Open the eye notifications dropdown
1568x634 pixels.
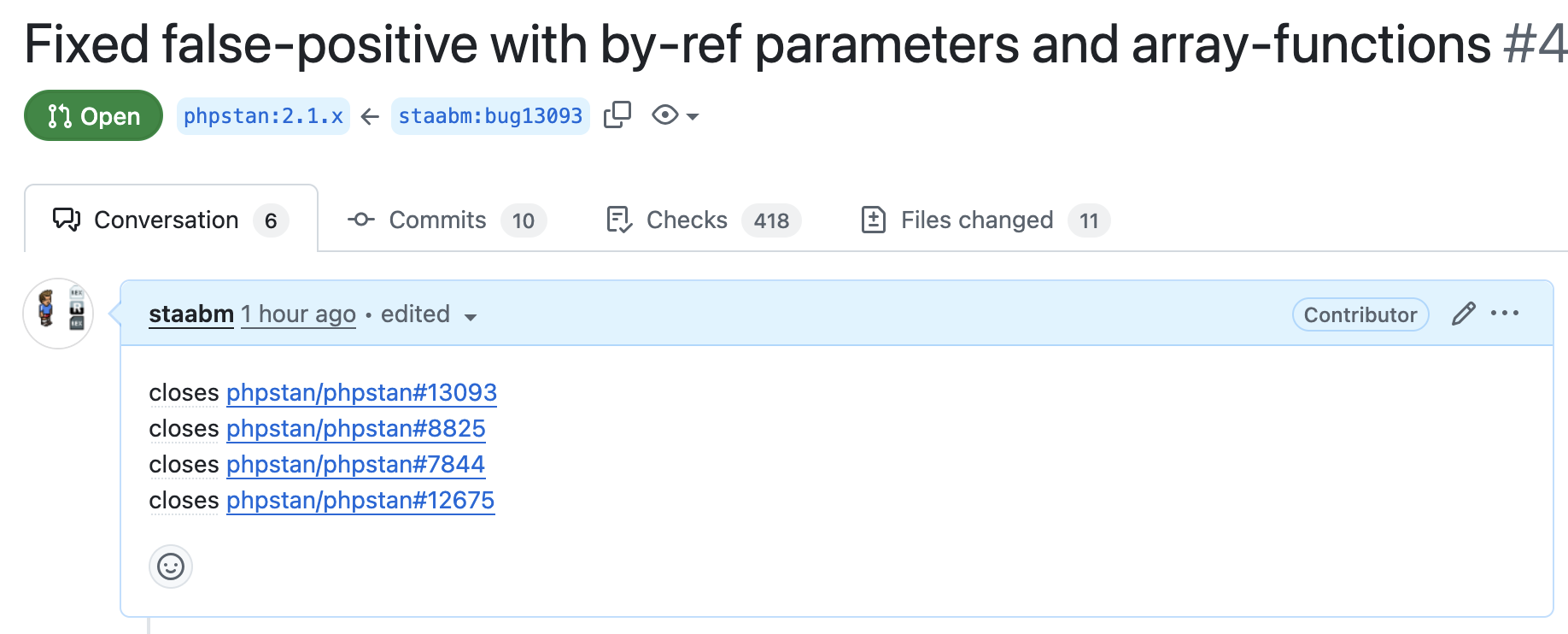point(676,114)
